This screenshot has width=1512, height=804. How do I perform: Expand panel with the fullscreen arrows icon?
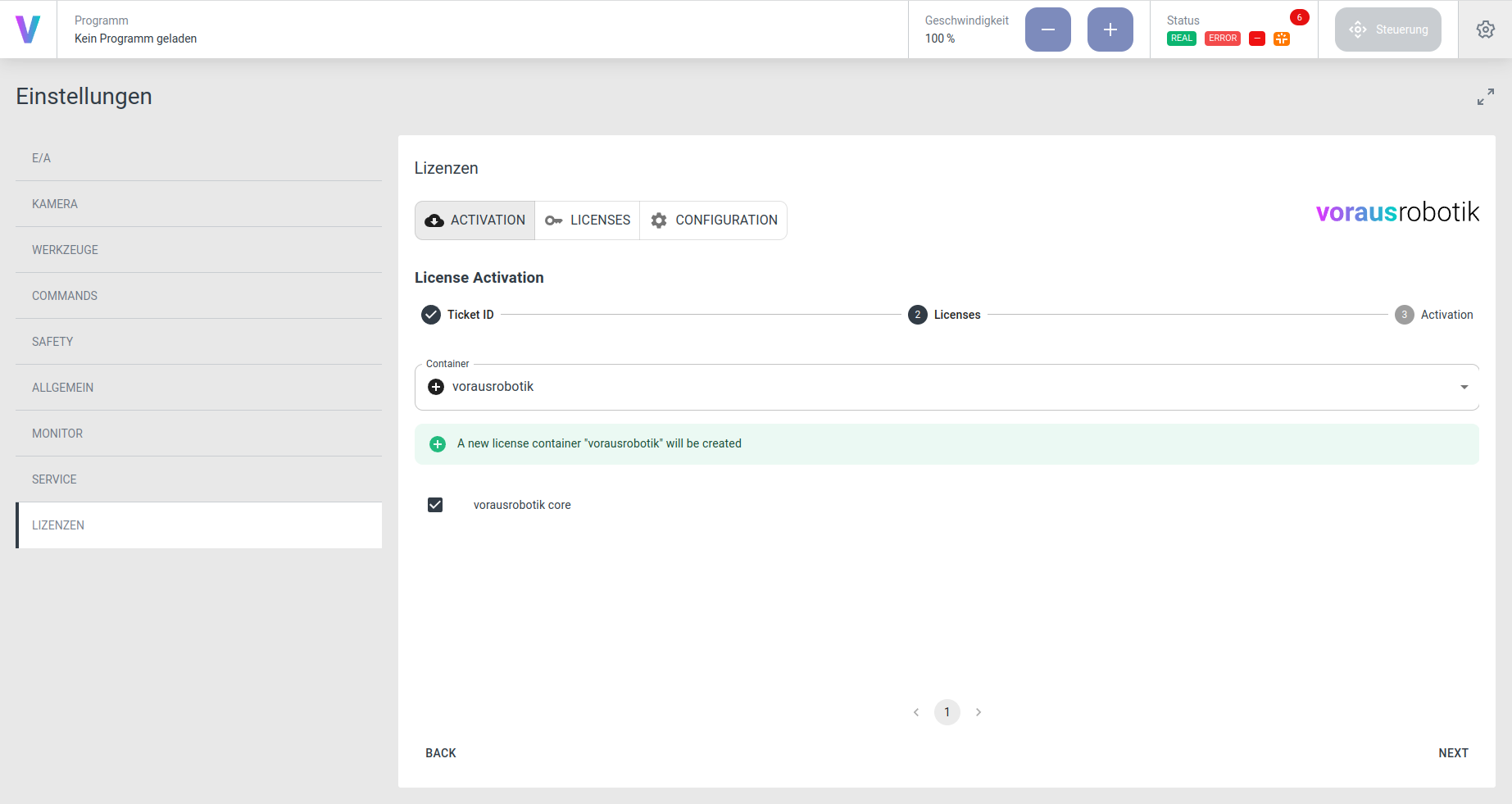pyautogui.click(x=1485, y=97)
